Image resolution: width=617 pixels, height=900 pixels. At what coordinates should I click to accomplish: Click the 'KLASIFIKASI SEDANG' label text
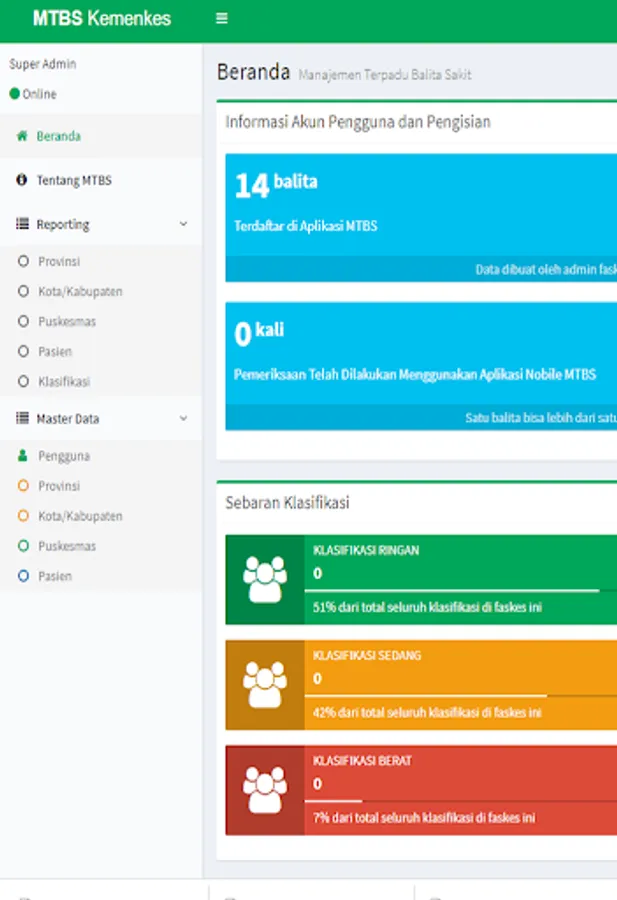pos(367,655)
